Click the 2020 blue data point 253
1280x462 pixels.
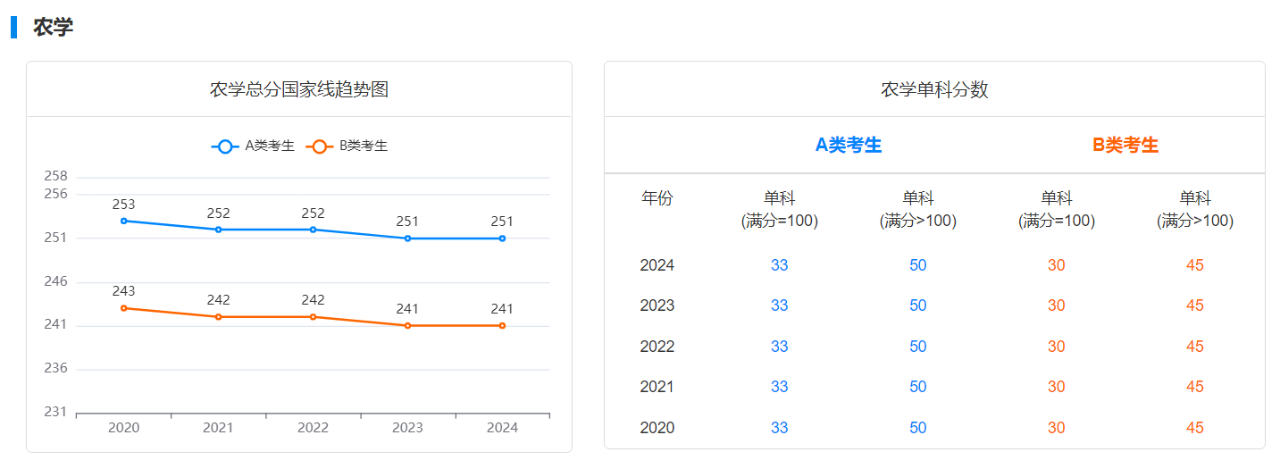click(124, 221)
